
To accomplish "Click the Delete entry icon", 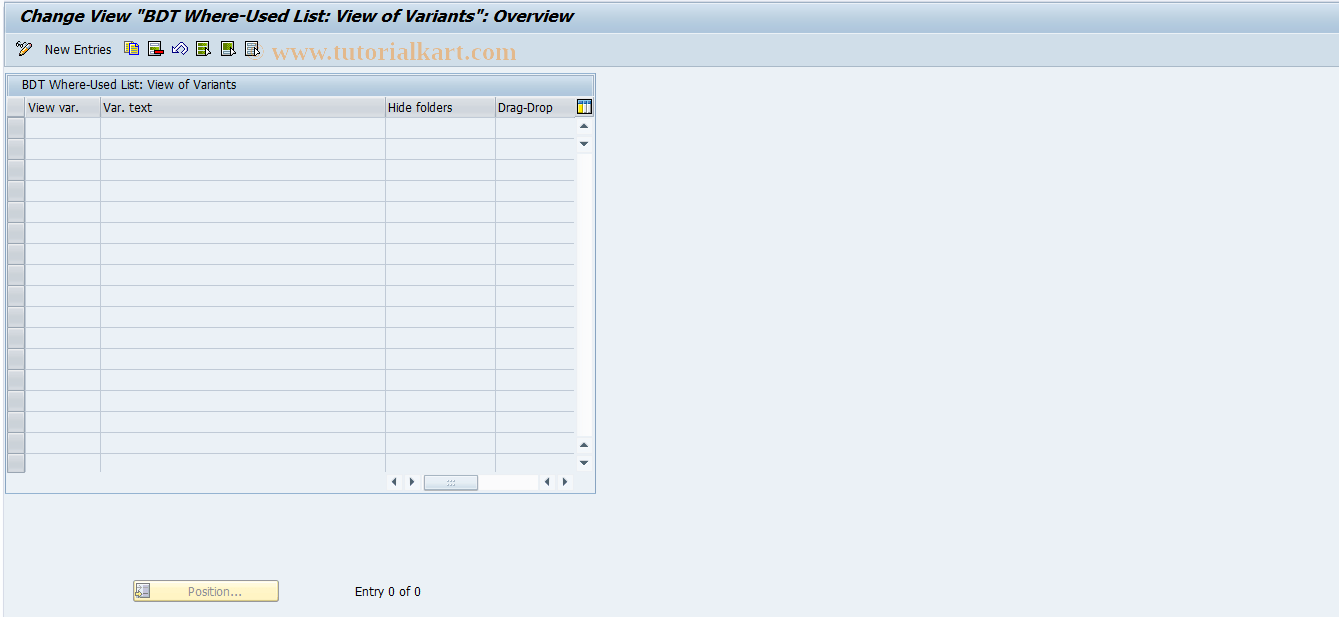I will tap(155, 48).
